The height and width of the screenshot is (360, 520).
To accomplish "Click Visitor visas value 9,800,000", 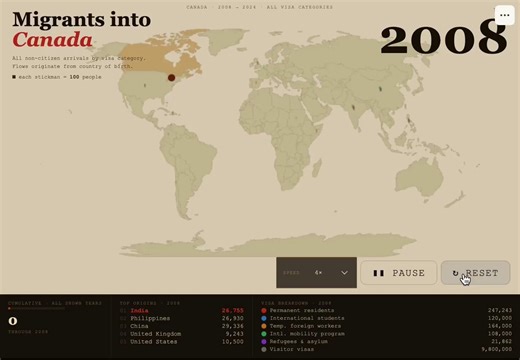I will coord(497,349).
